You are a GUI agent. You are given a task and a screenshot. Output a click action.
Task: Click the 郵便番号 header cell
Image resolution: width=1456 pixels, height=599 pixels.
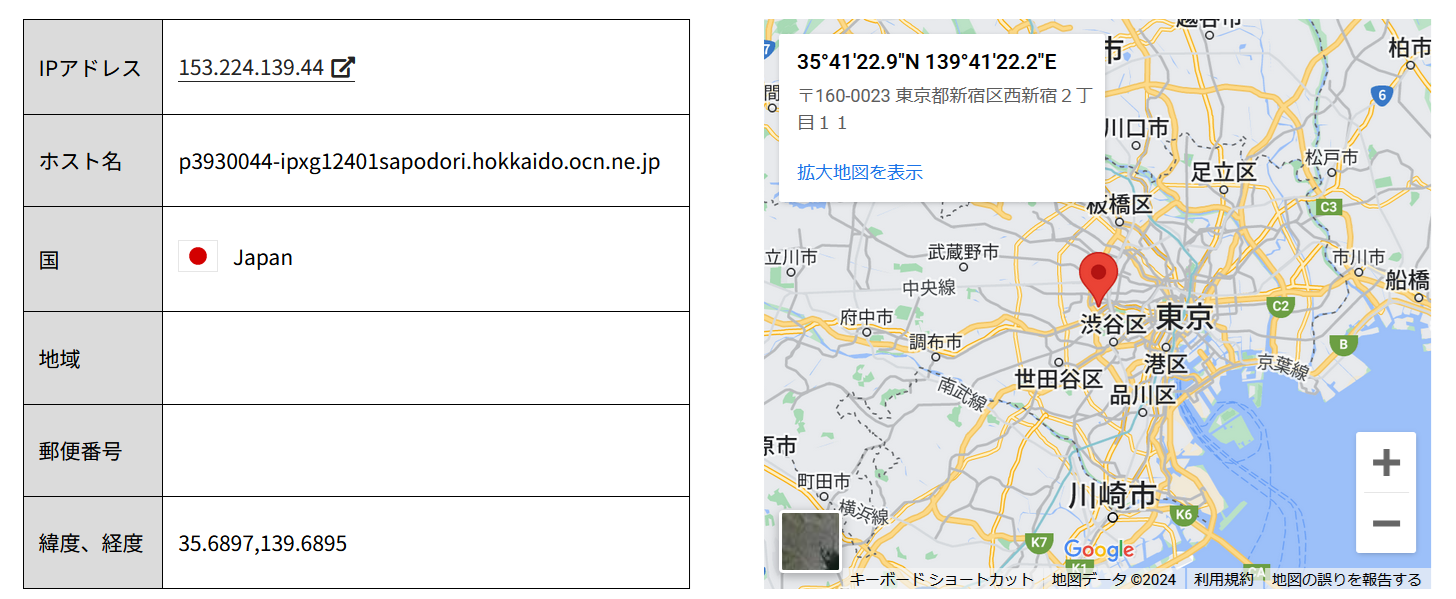(93, 451)
